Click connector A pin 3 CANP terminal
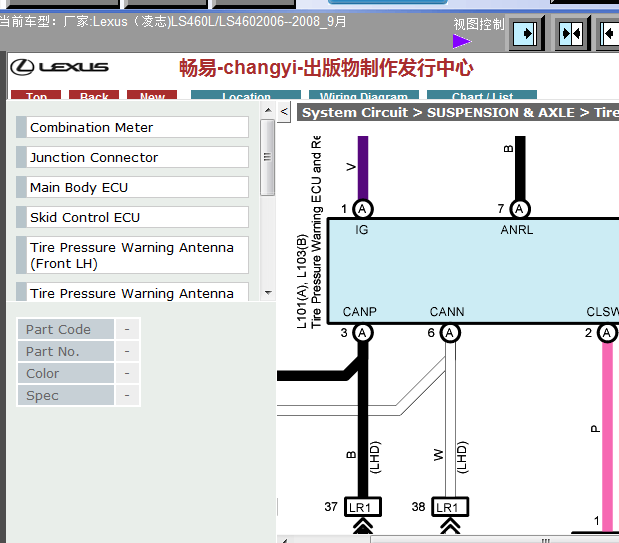The width and height of the screenshot is (619, 543). point(362,333)
